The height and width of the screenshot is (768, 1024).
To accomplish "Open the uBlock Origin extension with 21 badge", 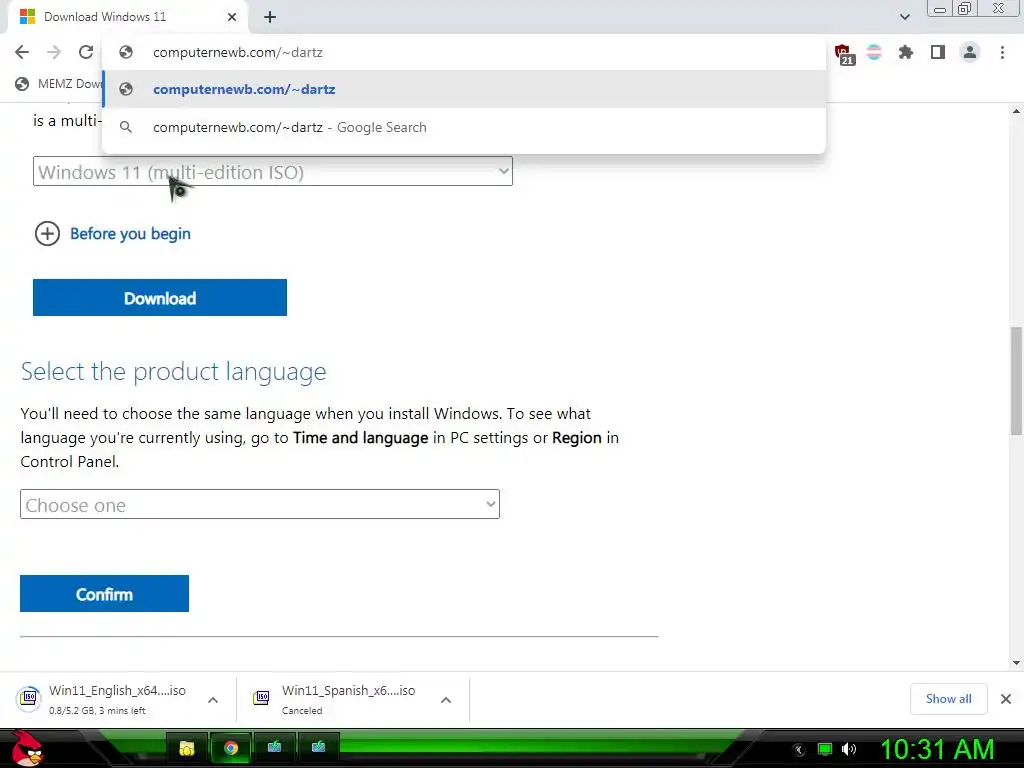I will (x=843, y=54).
